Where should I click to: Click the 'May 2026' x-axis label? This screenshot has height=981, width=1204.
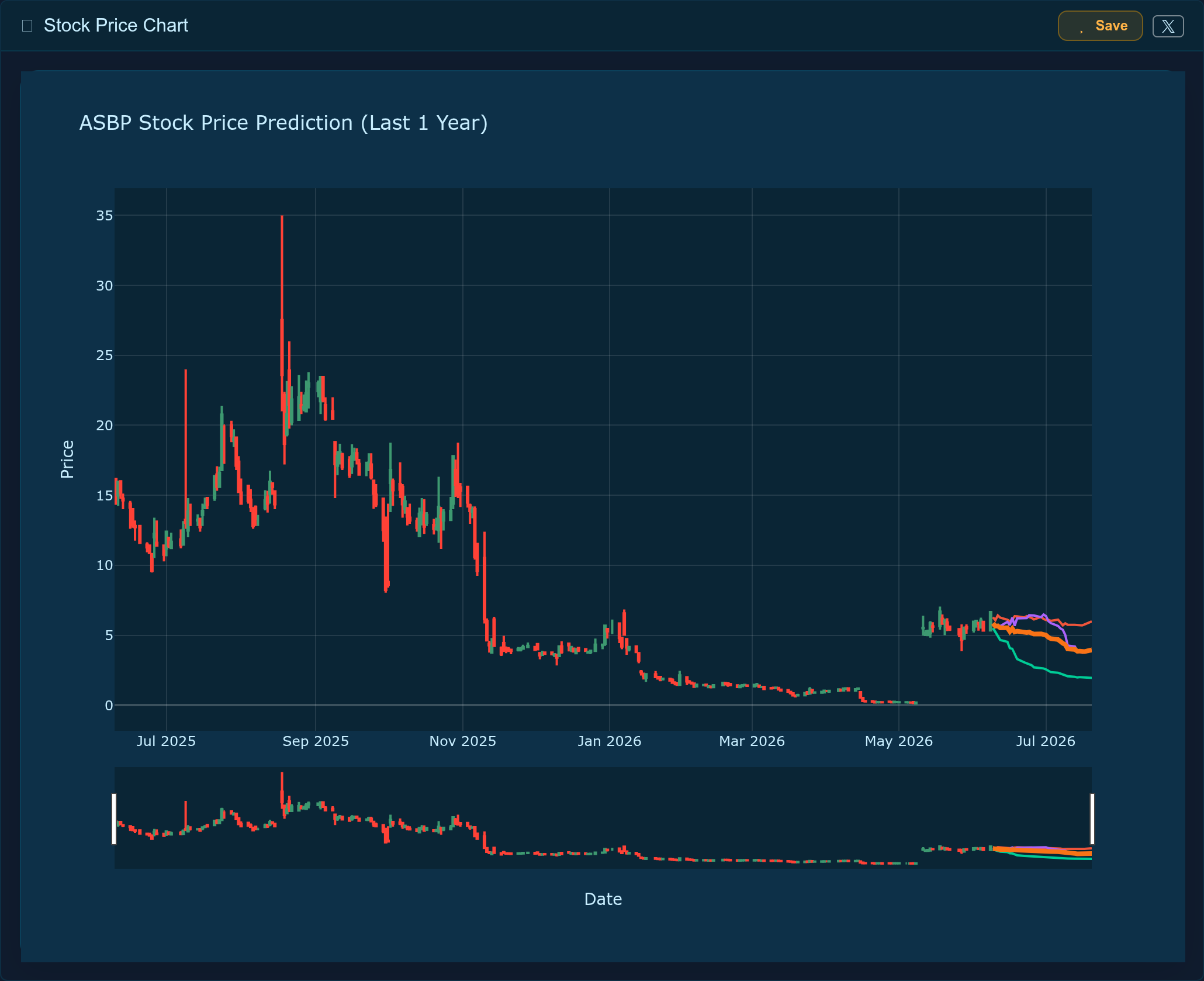click(x=899, y=741)
